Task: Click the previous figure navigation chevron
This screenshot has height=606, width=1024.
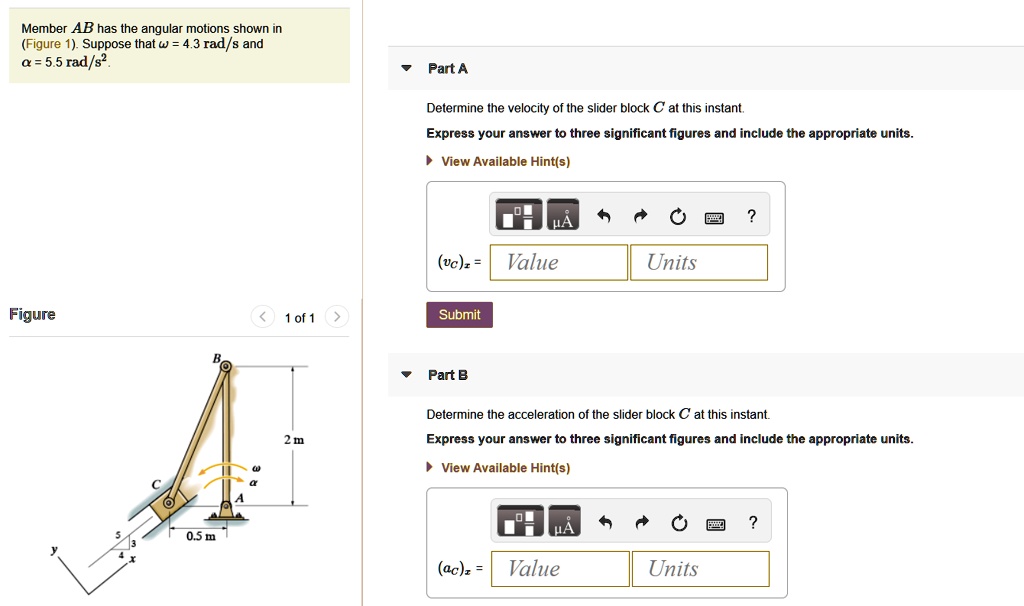Action: click(262, 317)
